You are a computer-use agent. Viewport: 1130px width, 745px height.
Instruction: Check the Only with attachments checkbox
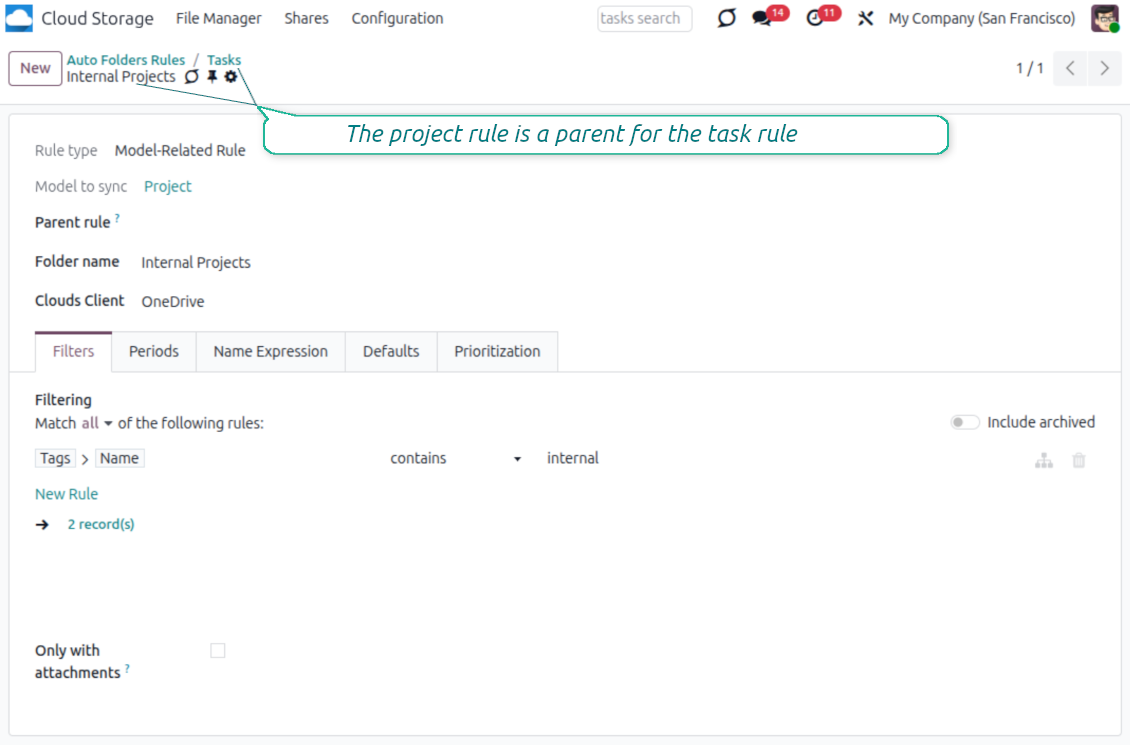[218, 651]
